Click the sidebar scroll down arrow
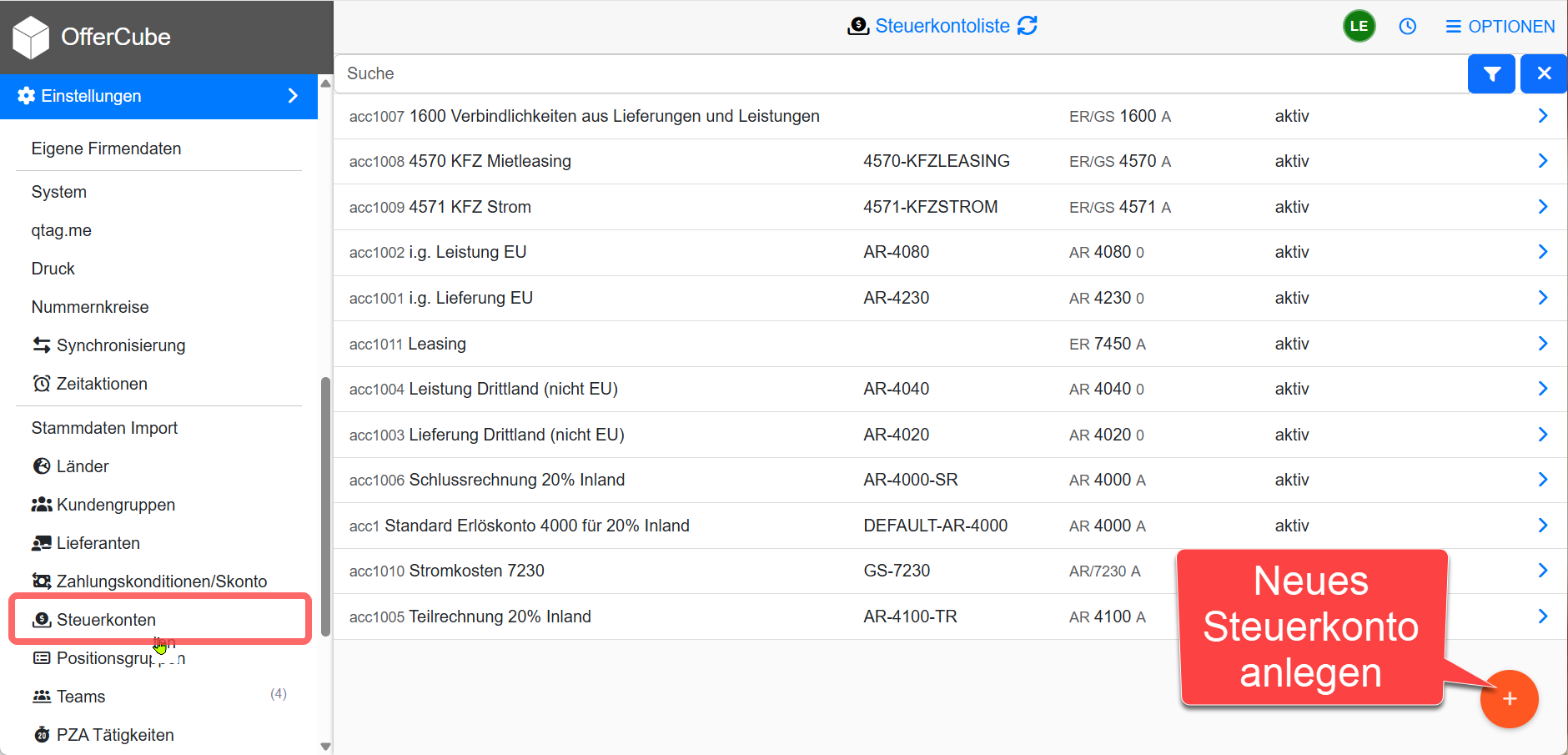The width and height of the screenshot is (1568, 755). click(325, 747)
